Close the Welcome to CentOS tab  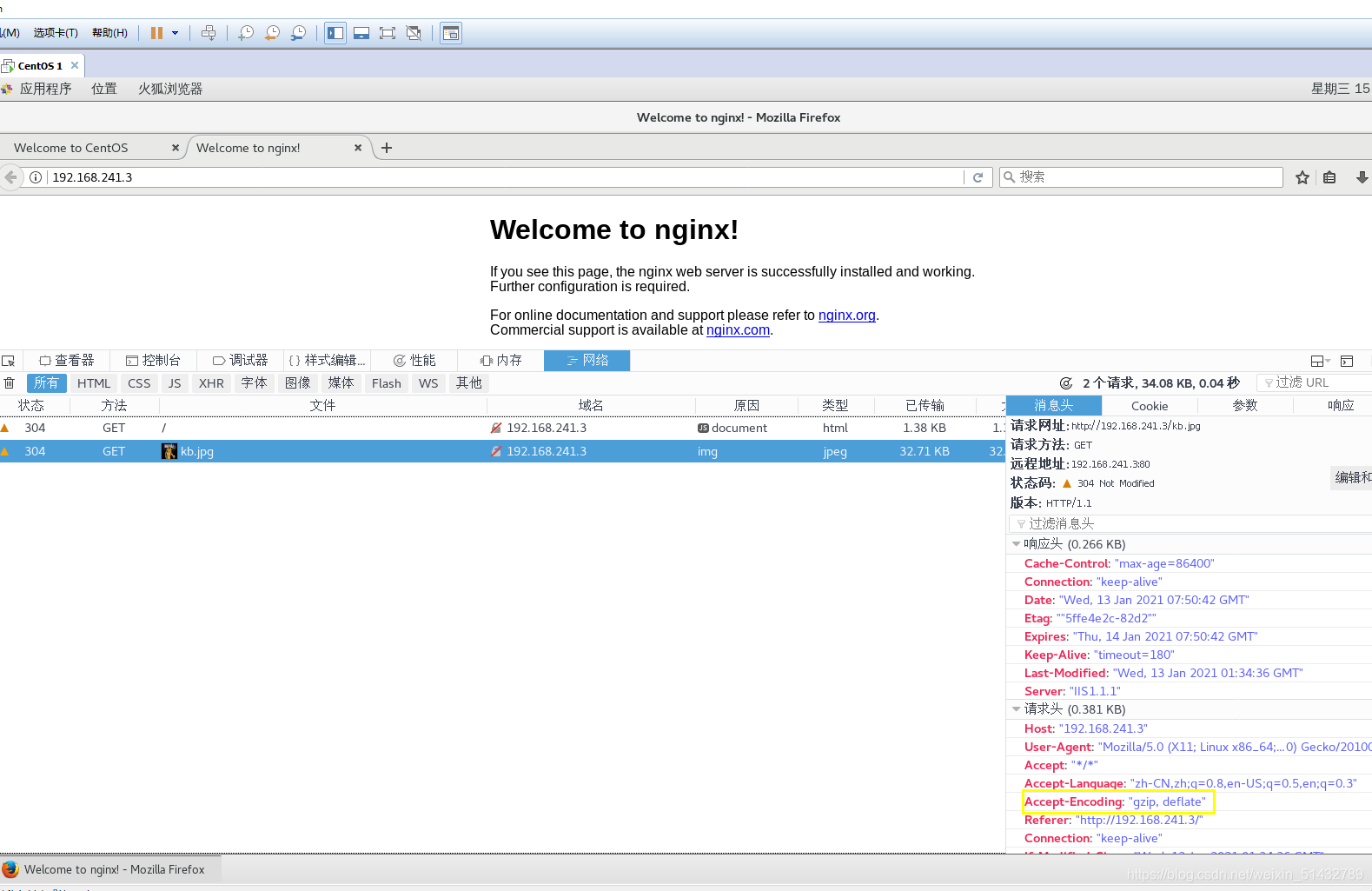[176, 148]
